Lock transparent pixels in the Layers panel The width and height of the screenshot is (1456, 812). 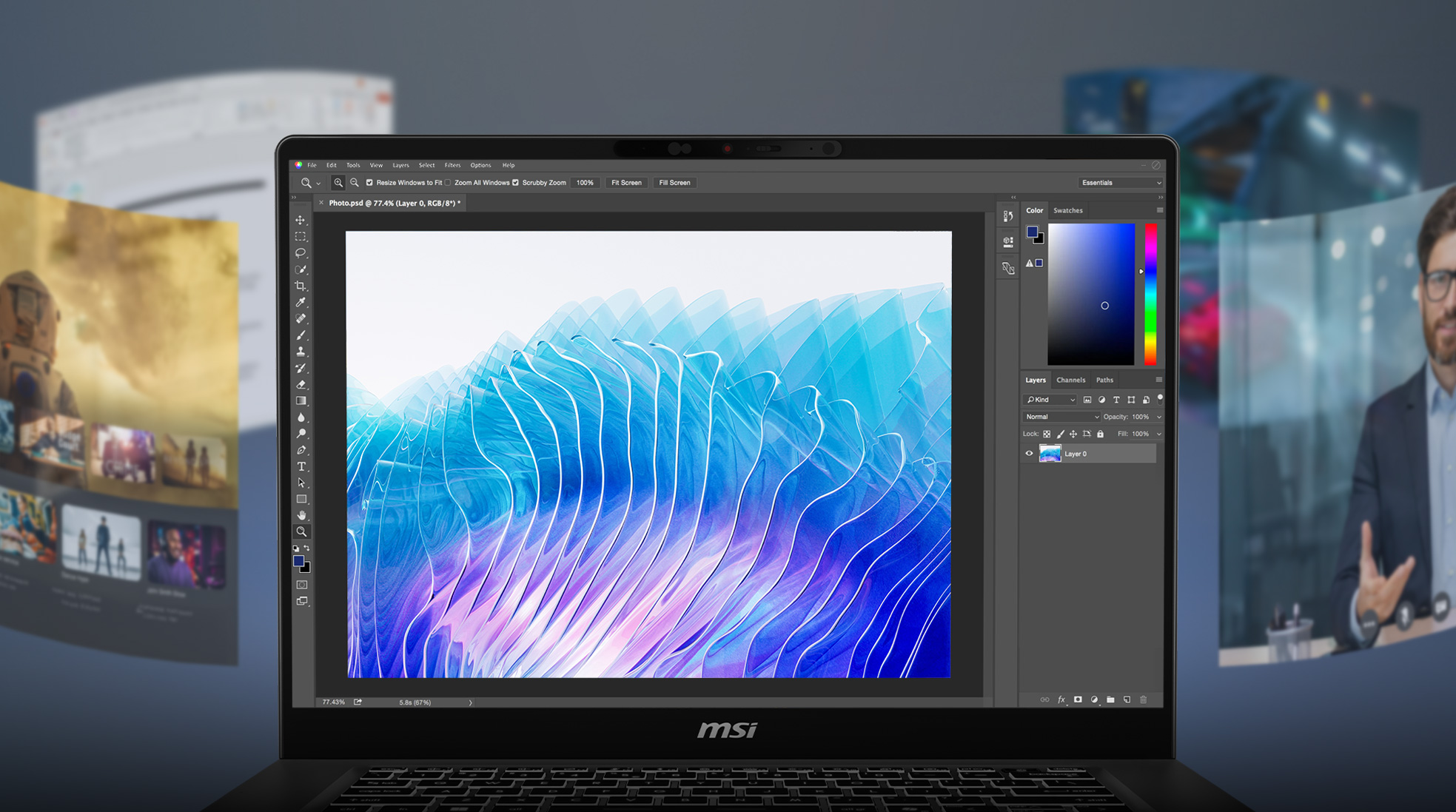1046,434
